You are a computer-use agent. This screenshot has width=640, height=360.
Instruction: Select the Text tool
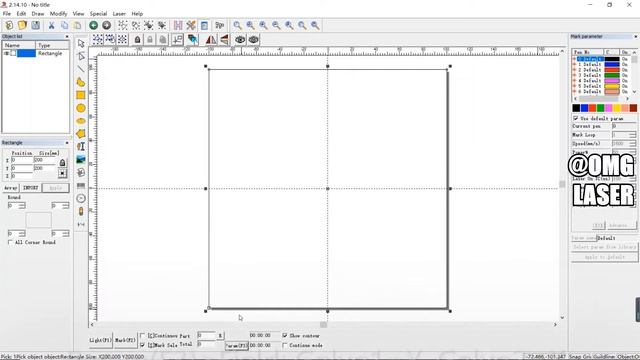(81, 147)
